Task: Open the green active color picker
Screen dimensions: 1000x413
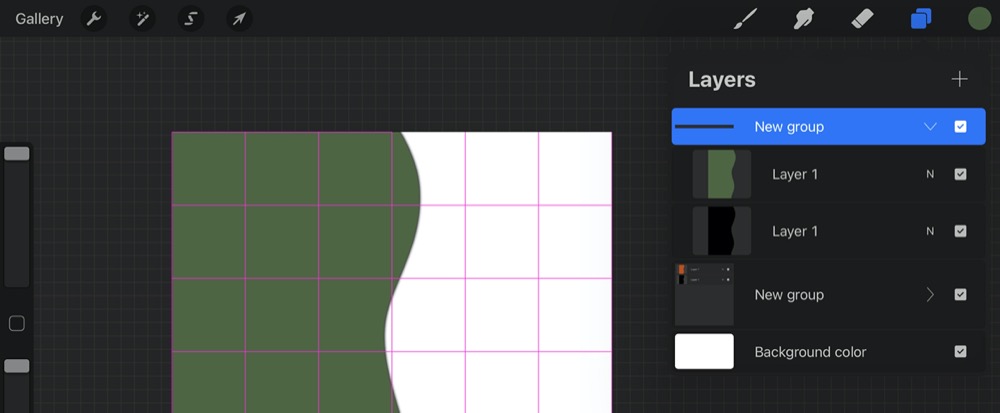Action: 979,19
